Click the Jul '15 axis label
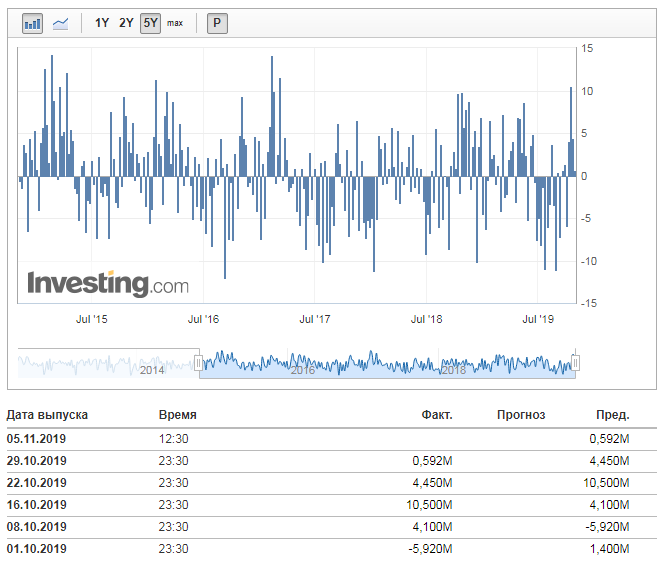This screenshot has height=563, width=672. pyautogui.click(x=92, y=319)
